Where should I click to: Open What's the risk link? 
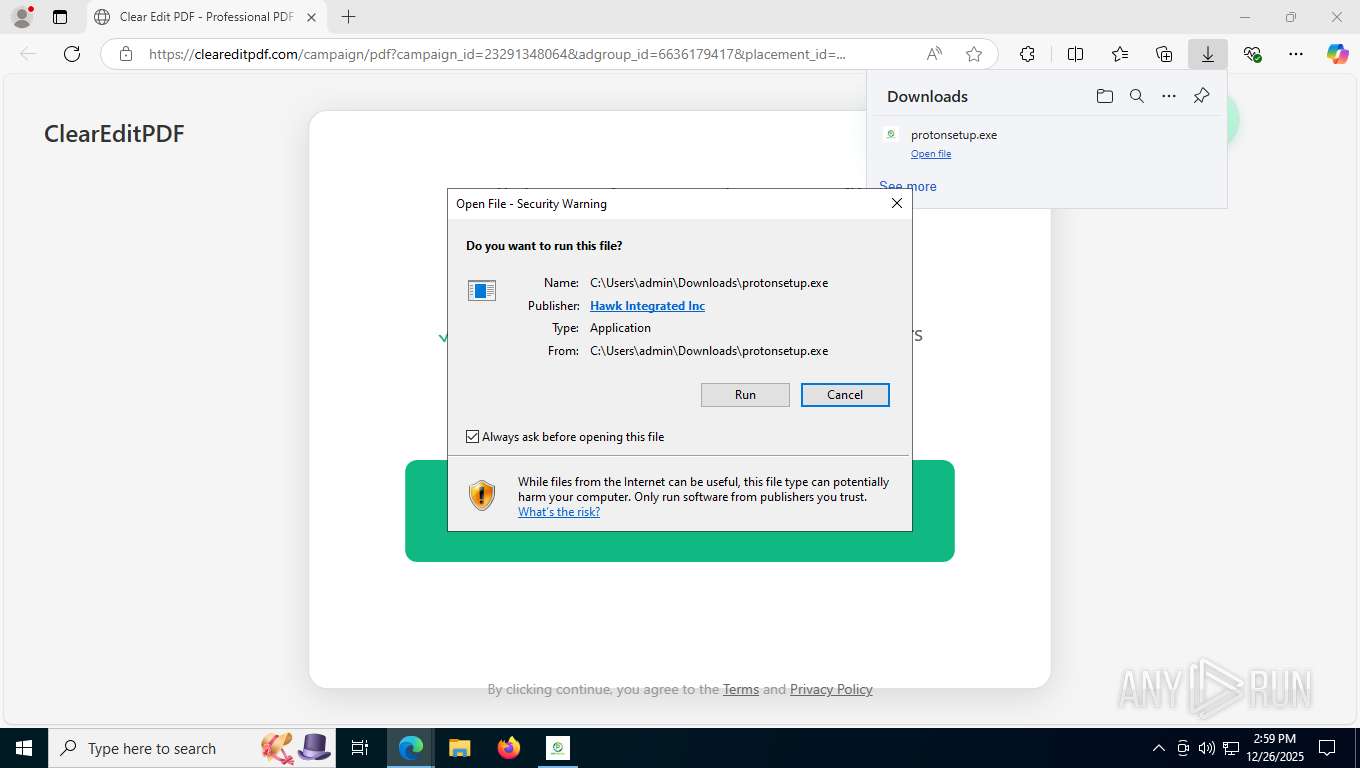click(x=559, y=512)
